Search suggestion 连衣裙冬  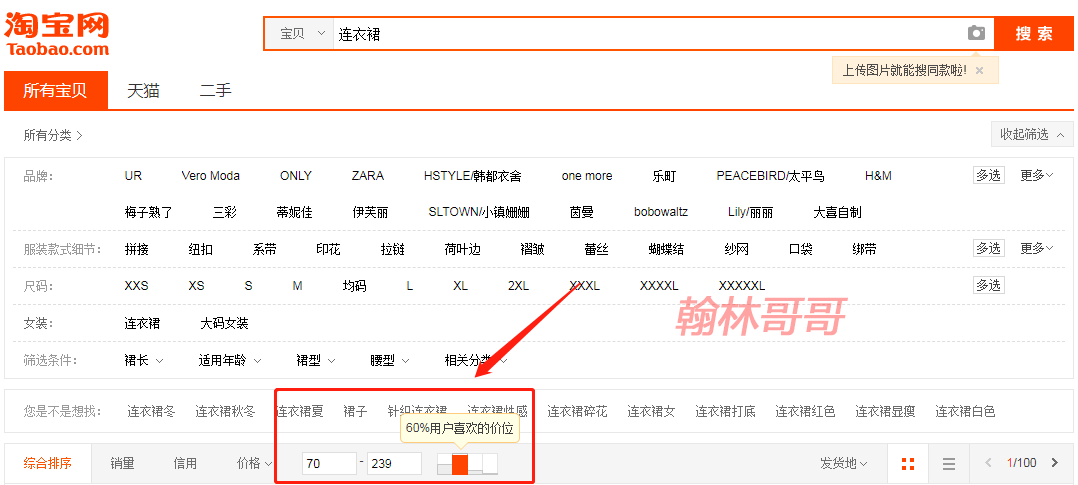tap(151, 411)
